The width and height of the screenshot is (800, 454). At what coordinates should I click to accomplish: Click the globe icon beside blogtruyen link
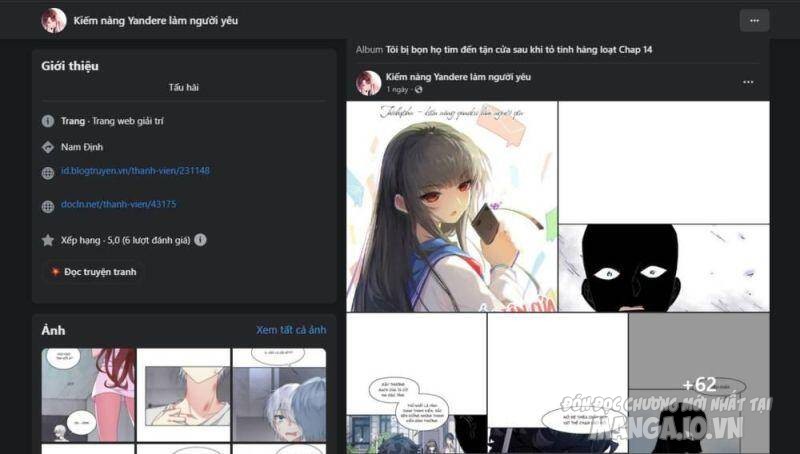(x=48, y=173)
